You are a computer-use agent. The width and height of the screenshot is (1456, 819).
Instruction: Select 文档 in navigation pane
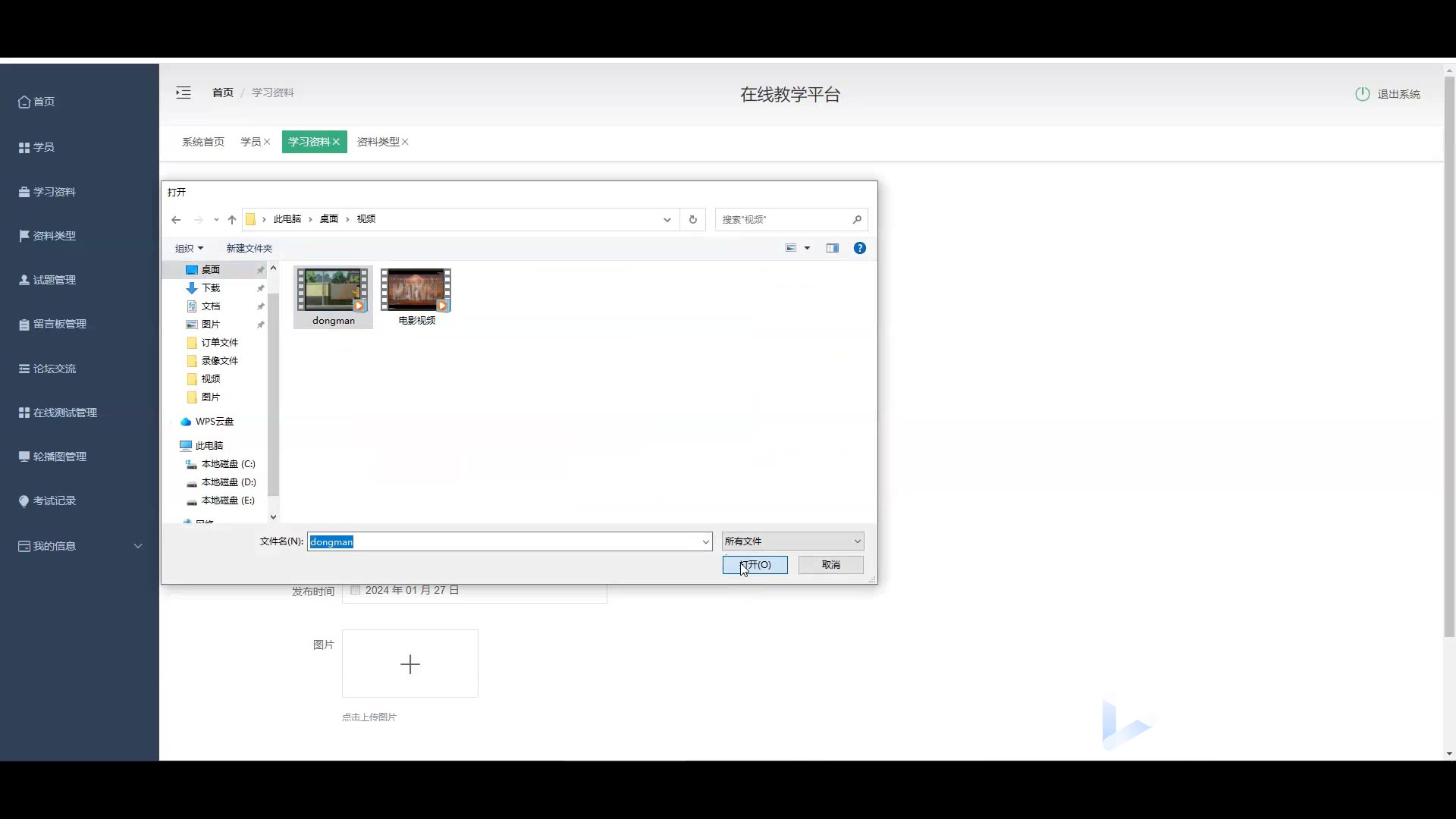point(211,306)
